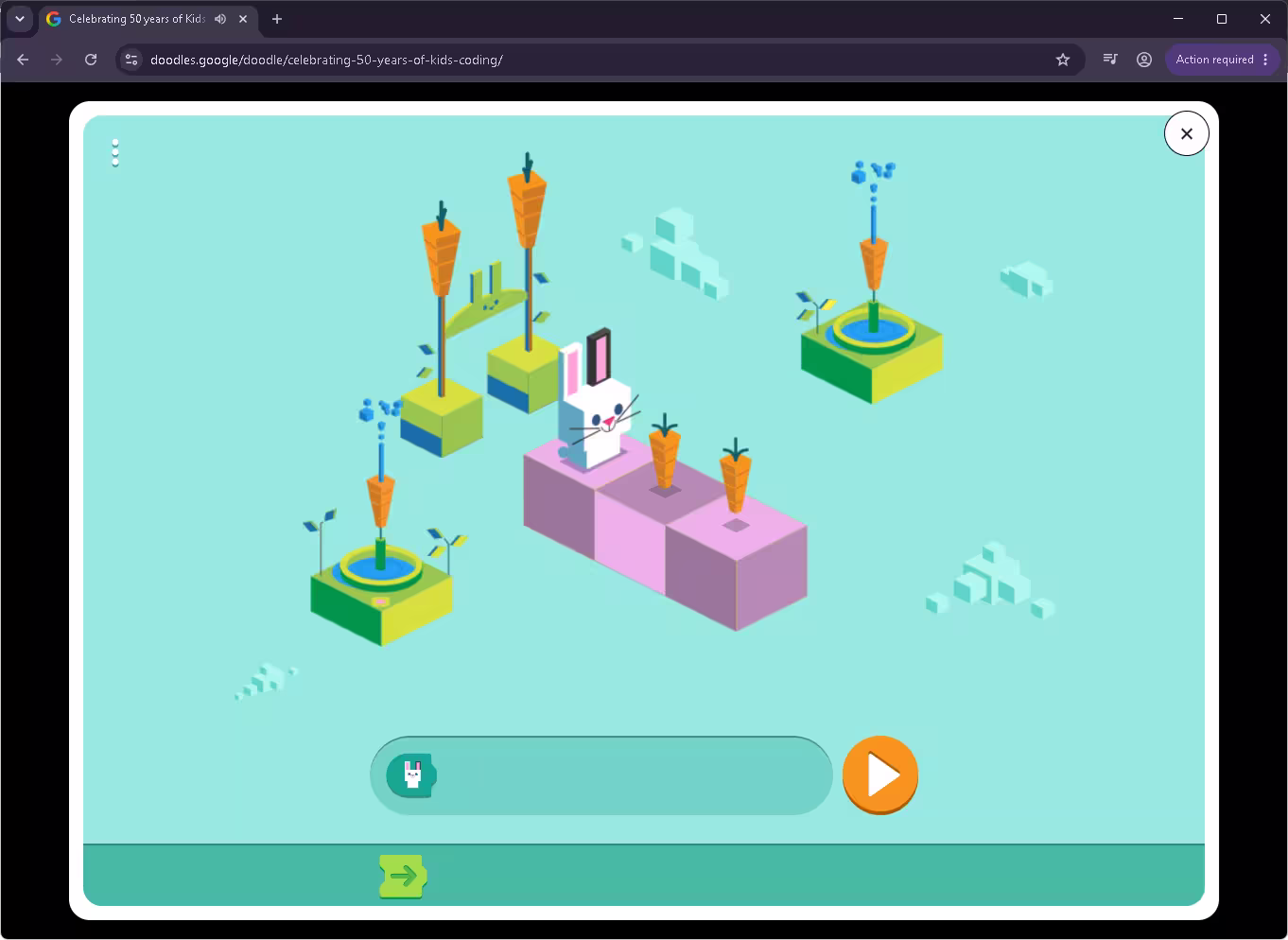Close the Celebrating 50 years of Kids tab
Image resolution: width=1288 pixels, height=940 pixels.
243,19
